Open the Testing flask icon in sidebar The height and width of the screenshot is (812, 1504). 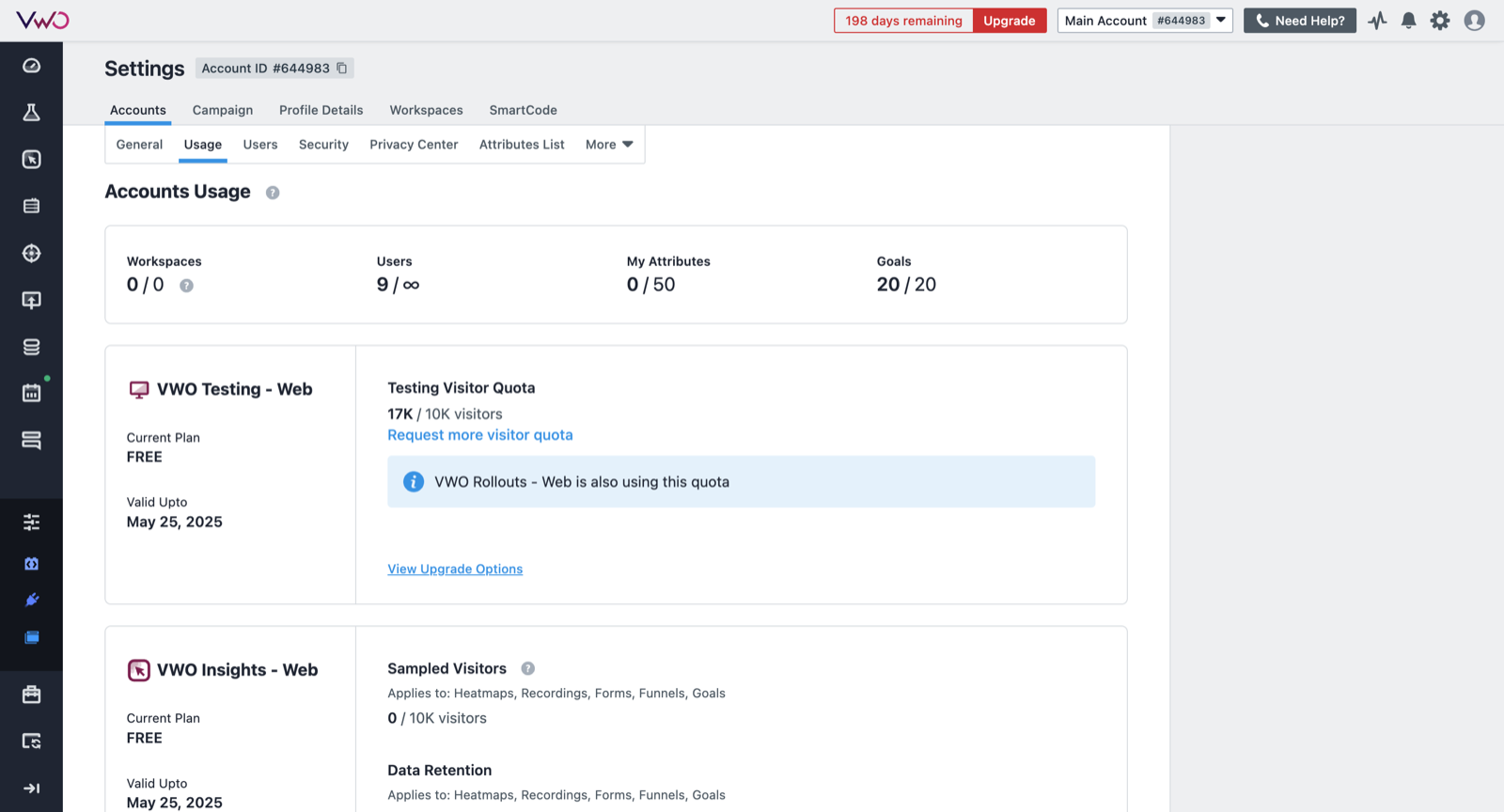coord(31,113)
